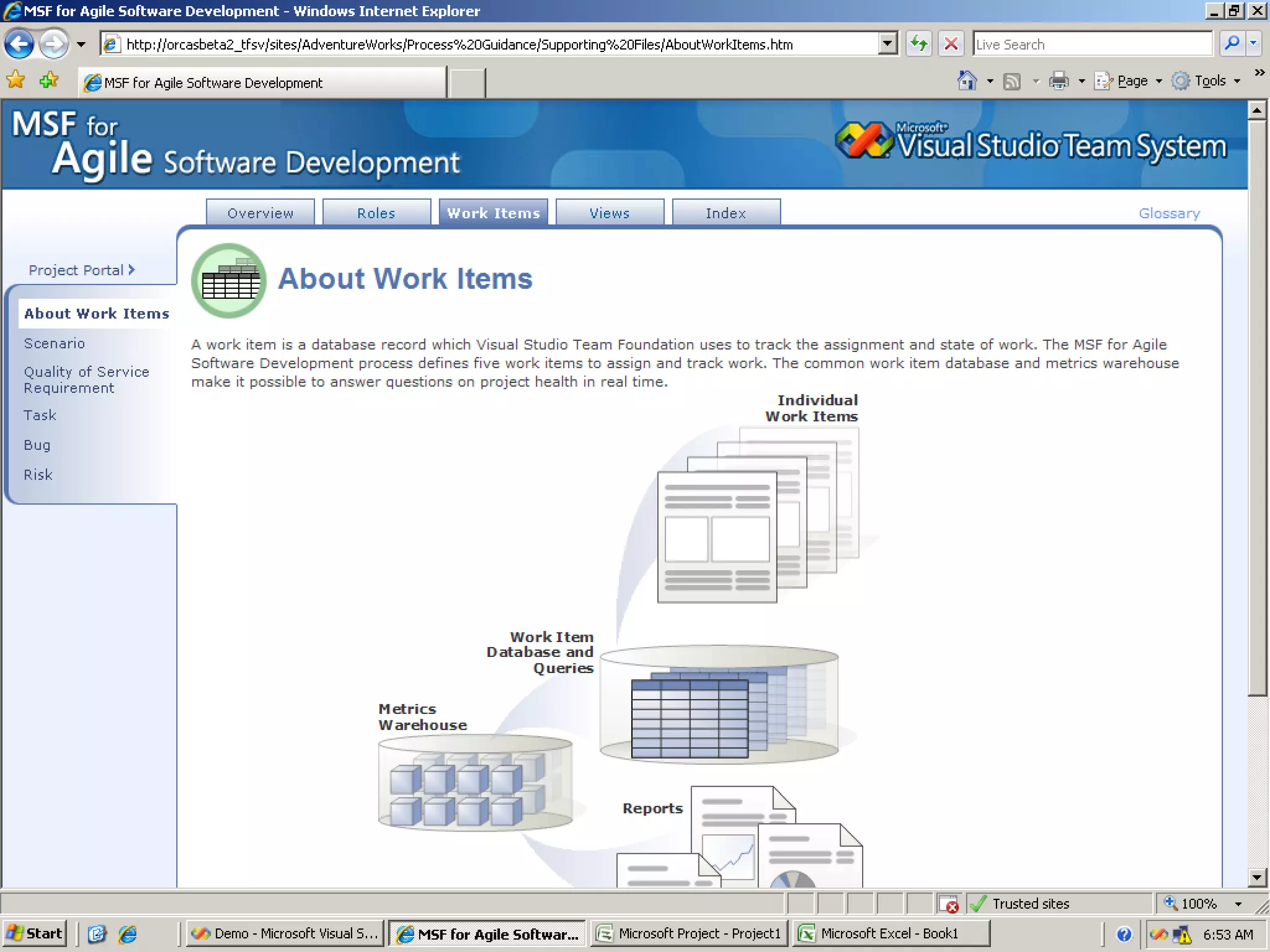Switch to the Views tab
Viewport: 1270px width, 952px height.
click(x=609, y=213)
